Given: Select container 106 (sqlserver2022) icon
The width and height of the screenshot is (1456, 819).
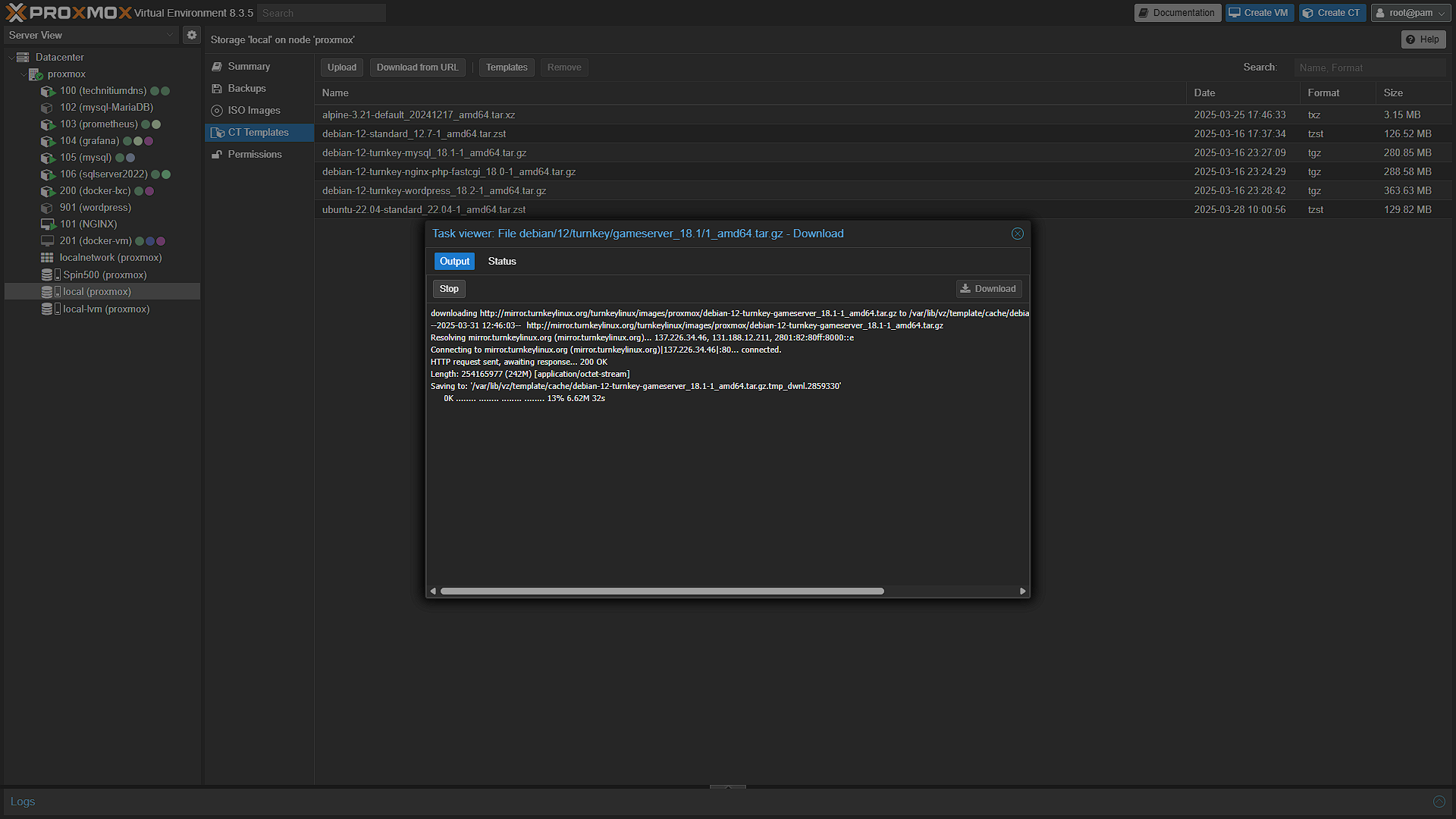Looking at the screenshot, I should [48, 174].
